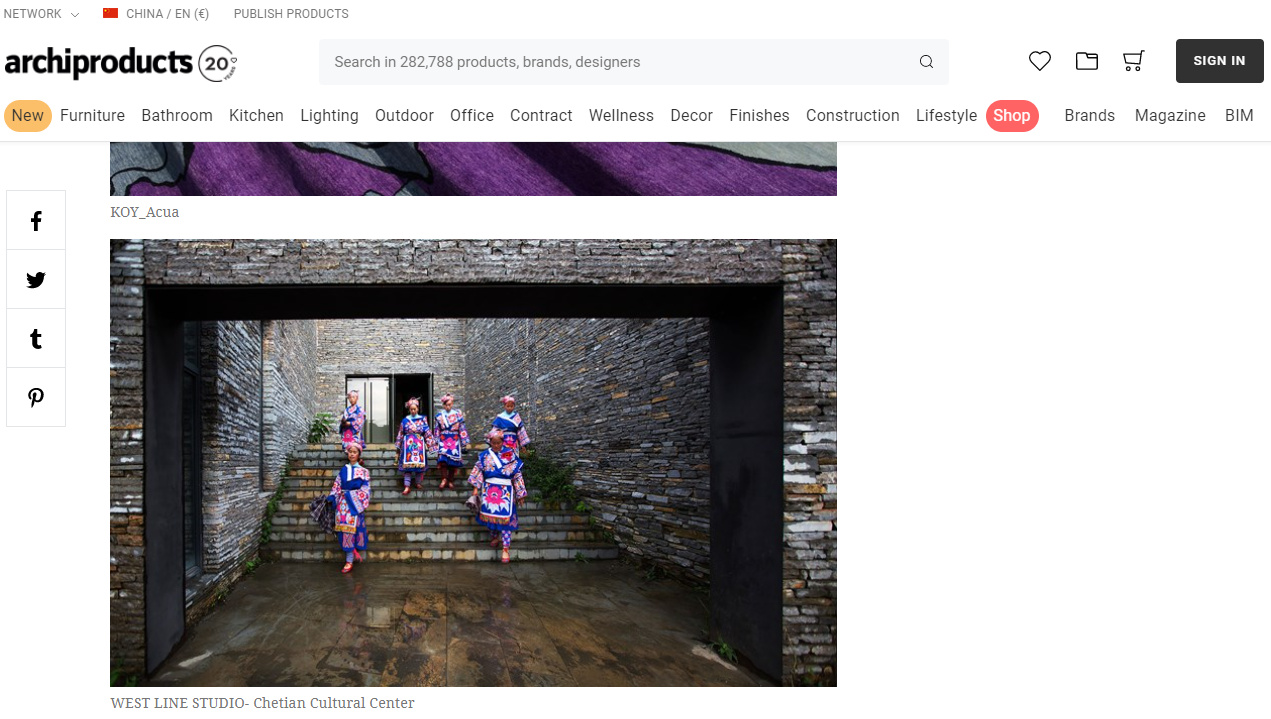
Task: Open the Lighting category menu
Action: tap(329, 116)
